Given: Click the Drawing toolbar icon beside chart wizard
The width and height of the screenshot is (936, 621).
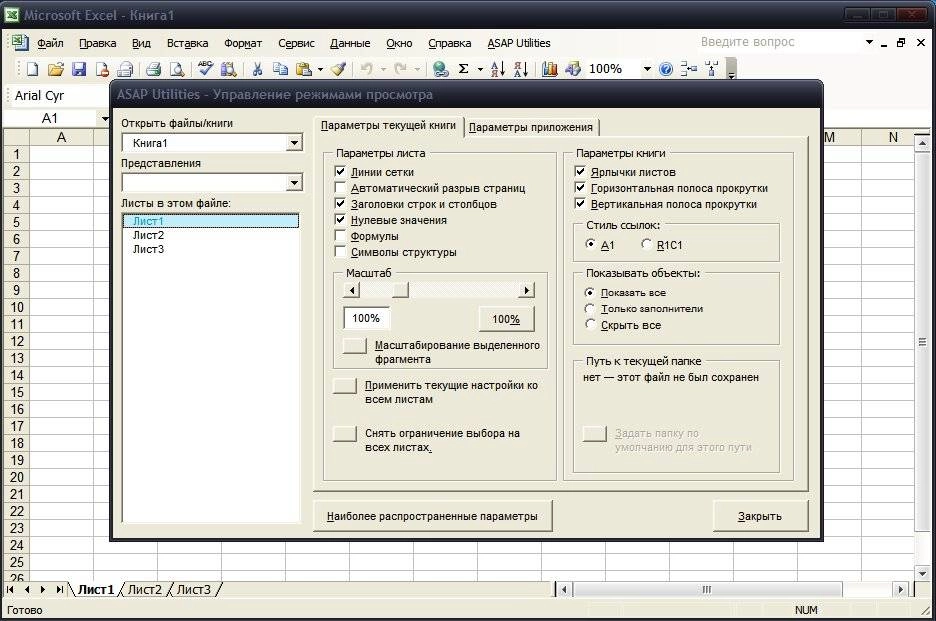Looking at the screenshot, I should (x=573, y=69).
